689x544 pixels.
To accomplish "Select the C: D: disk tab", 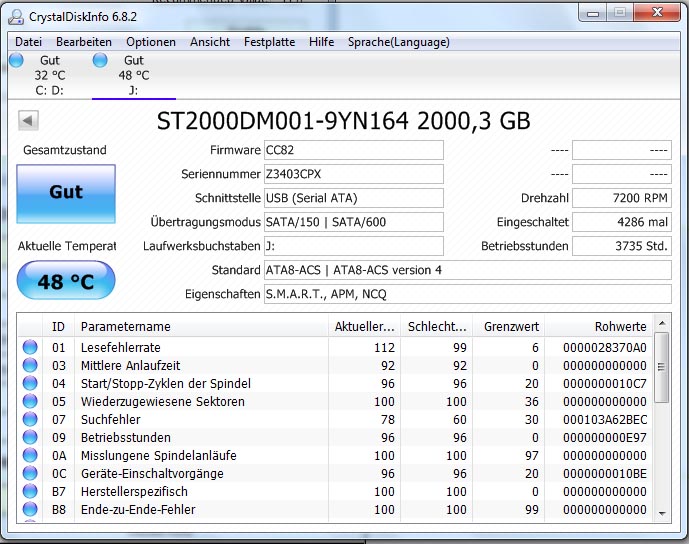I will [x=49, y=75].
